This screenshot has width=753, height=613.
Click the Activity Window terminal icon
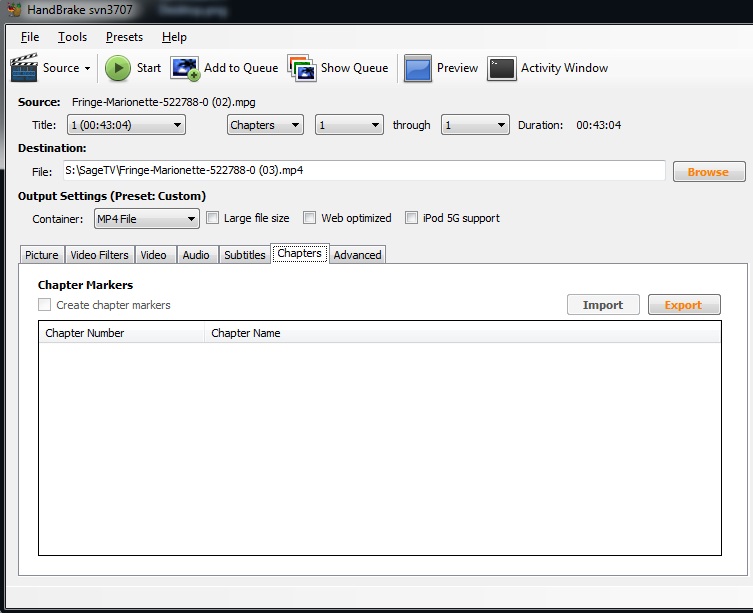[501, 68]
